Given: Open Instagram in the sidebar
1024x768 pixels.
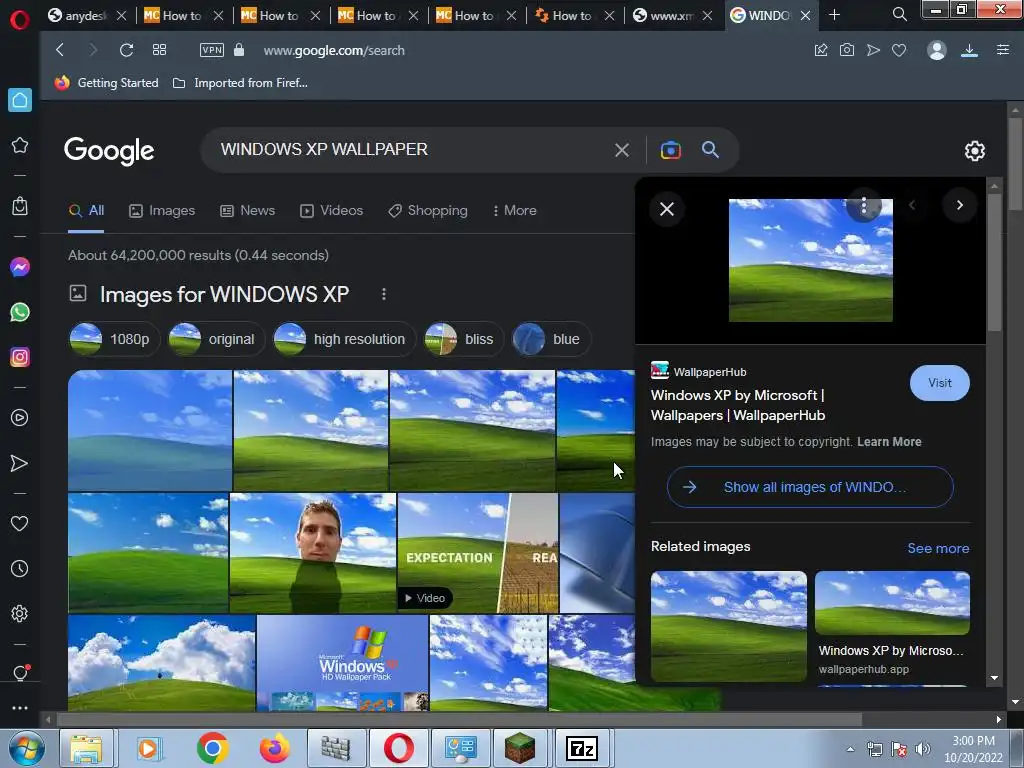Looking at the screenshot, I should (x=20, y=357).
